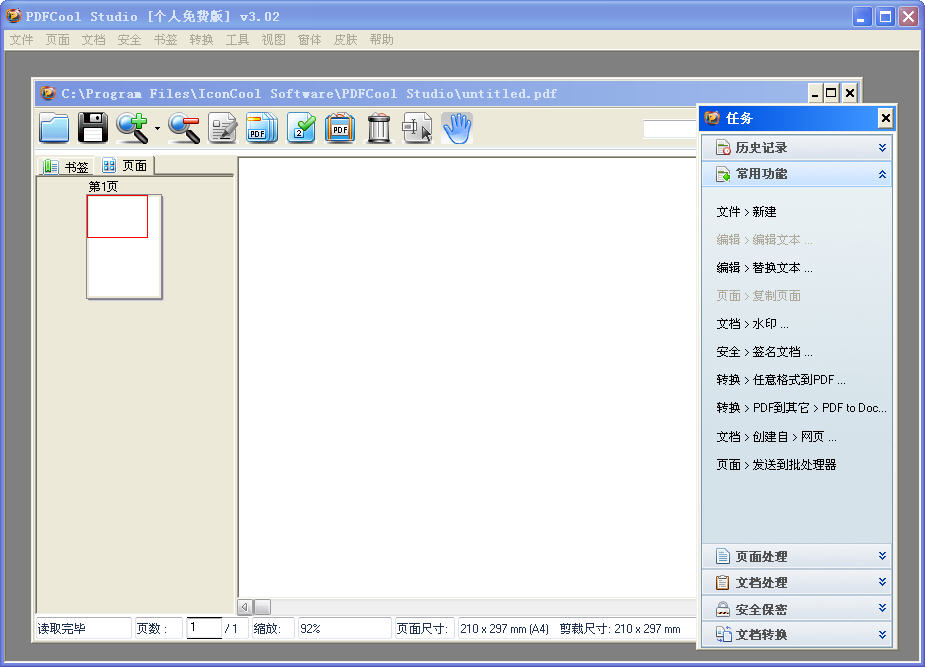Screen dimensions: 925x667
Task: Click the PDF clipboard icon
Action: pos(340,128)
